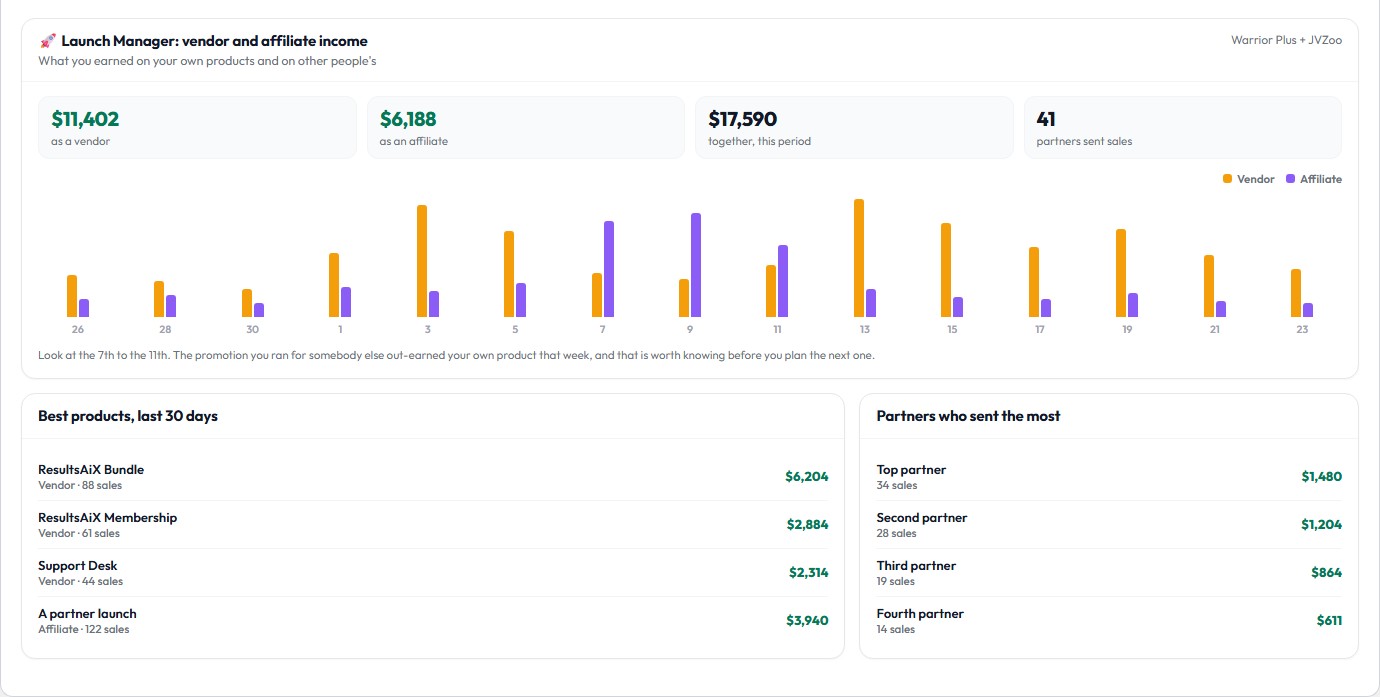
Task: Open the 41 partners sent sales card
Action: 1183,127
